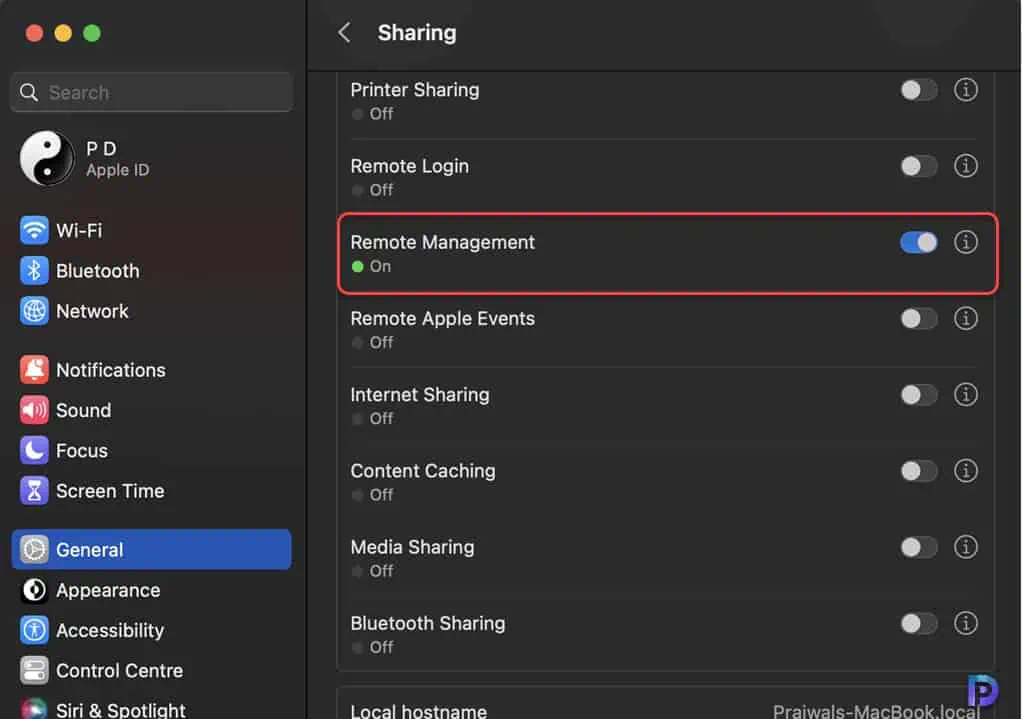Screen dimensions: 1022x719
Task: Open Notifications label in the sidebar
Action: (x=111, y=370)
